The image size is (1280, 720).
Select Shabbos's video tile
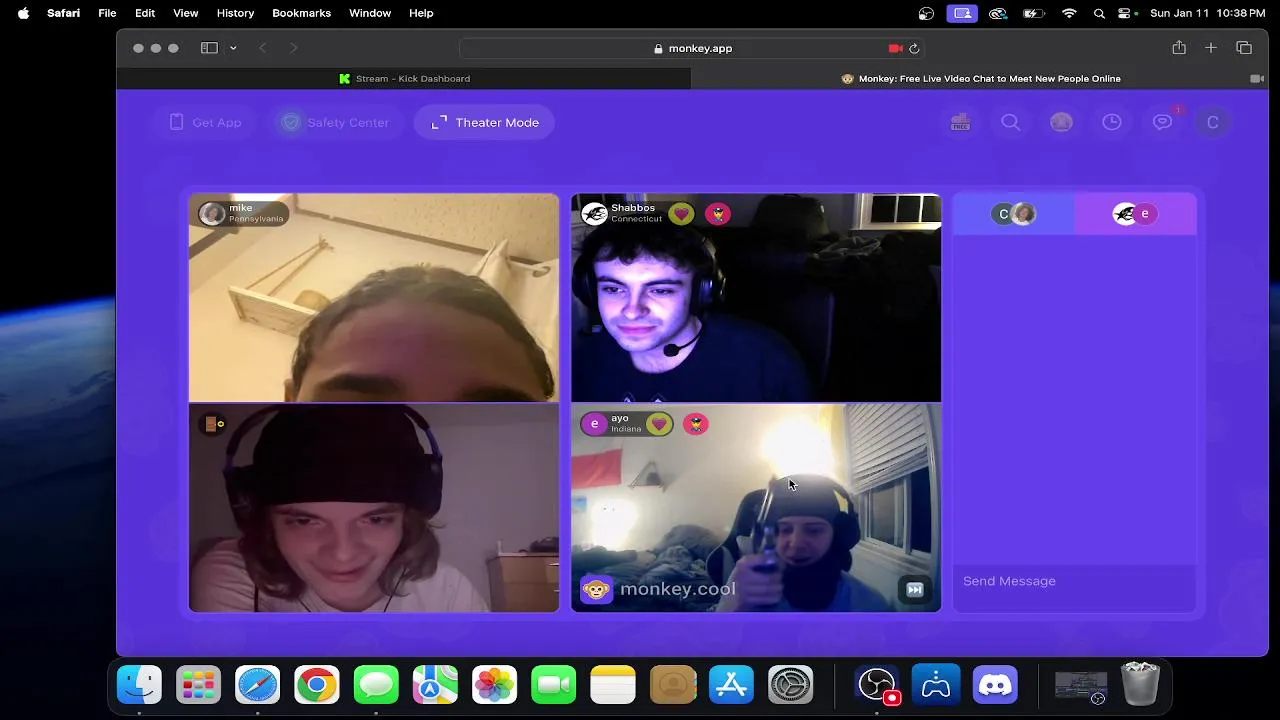756,298
